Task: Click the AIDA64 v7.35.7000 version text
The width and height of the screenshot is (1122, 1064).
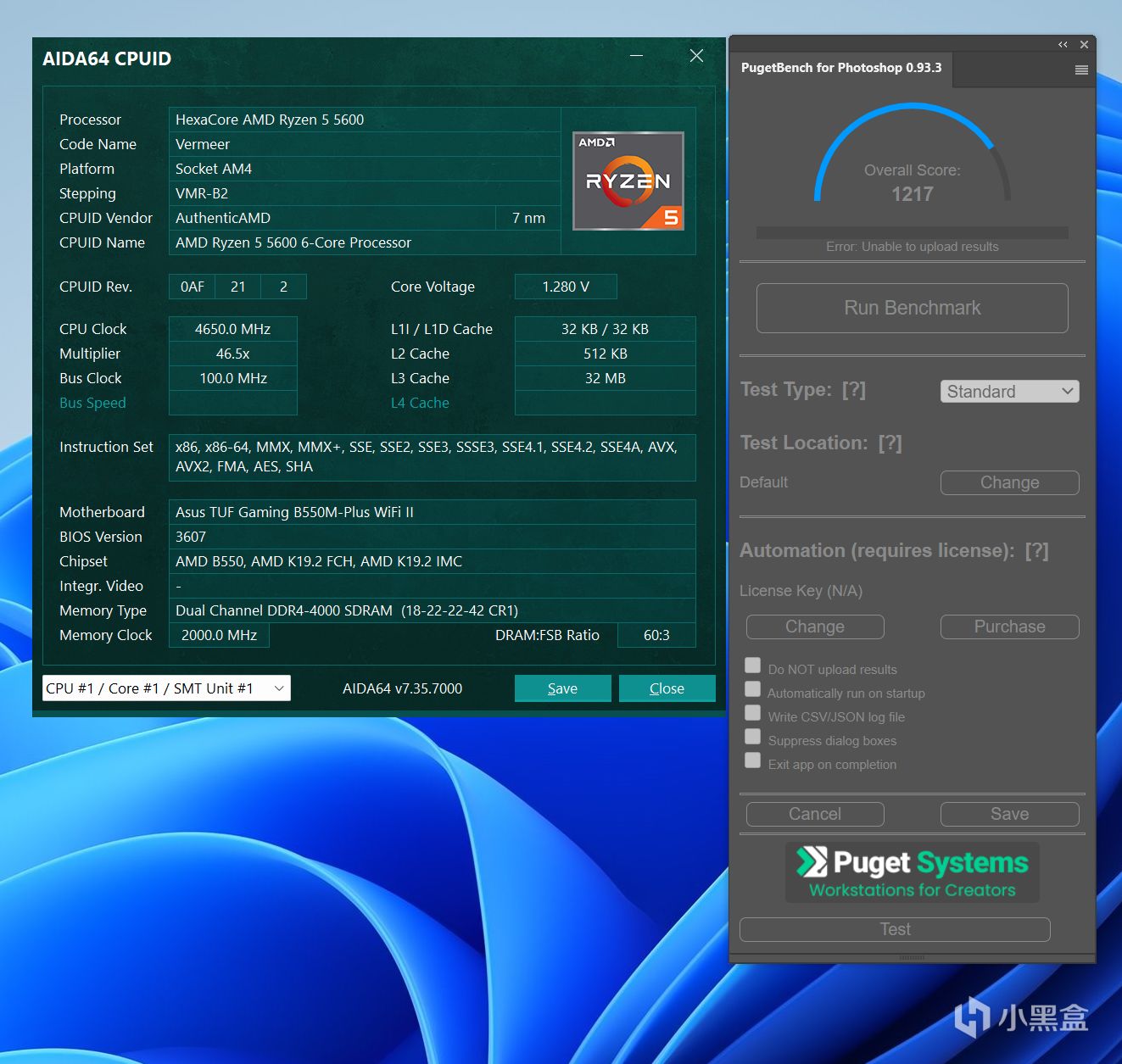Action: point(403,688)
